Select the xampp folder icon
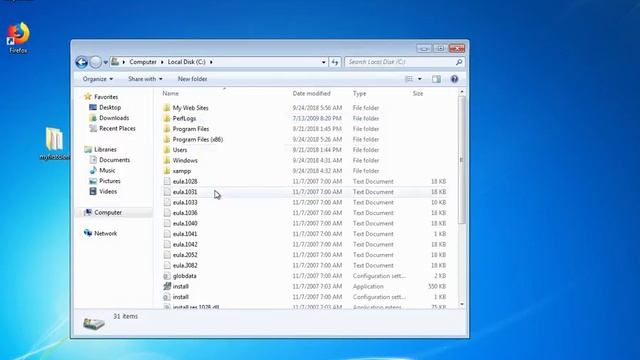This screenshot has width=640, height=360. point(167,171)
